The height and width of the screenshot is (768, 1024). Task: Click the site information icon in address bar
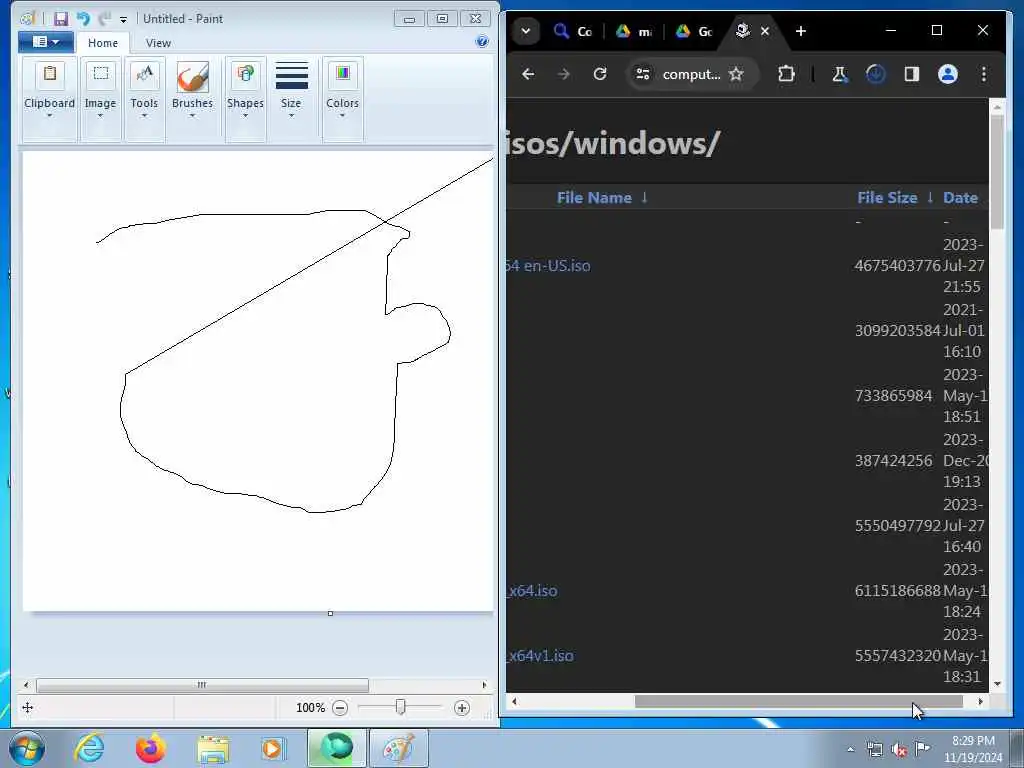point(643,74)
